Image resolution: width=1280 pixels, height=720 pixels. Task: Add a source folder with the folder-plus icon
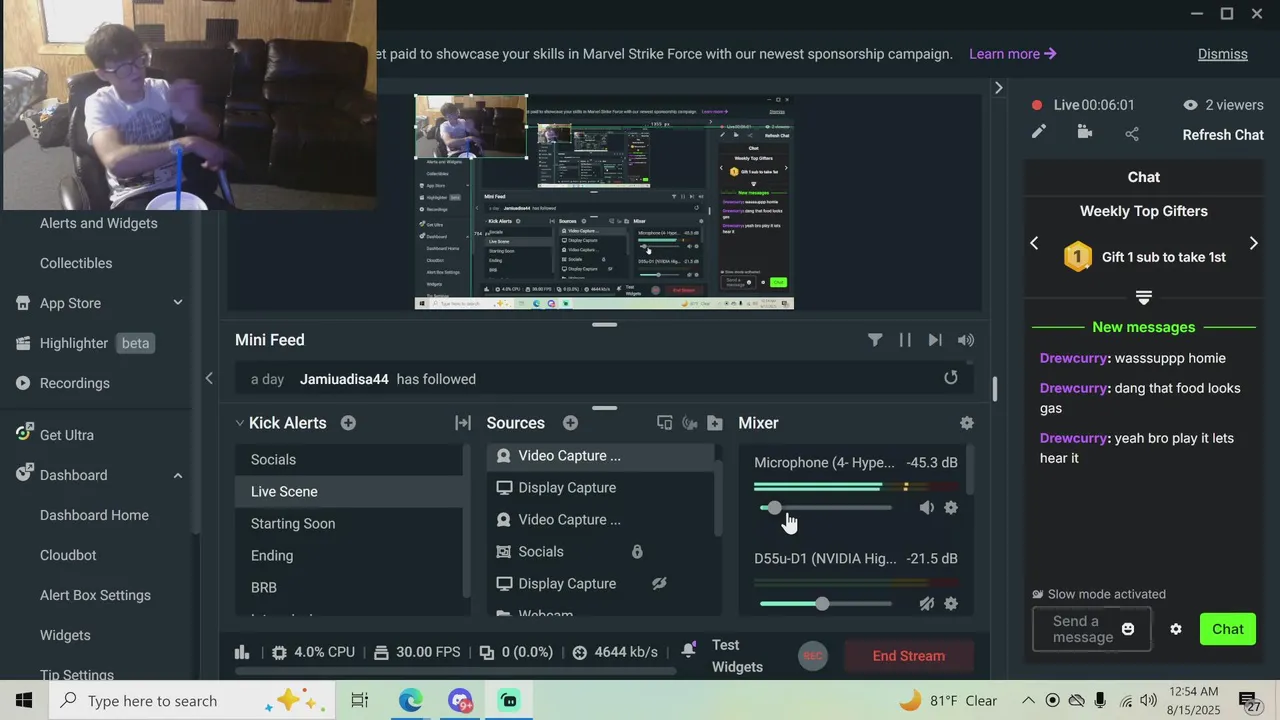[x=714, y=423]
